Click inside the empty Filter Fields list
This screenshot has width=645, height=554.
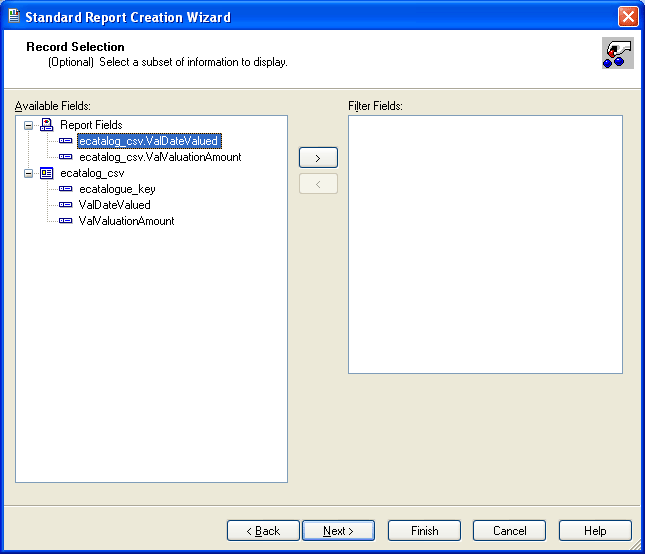click(x=485, y=245)
